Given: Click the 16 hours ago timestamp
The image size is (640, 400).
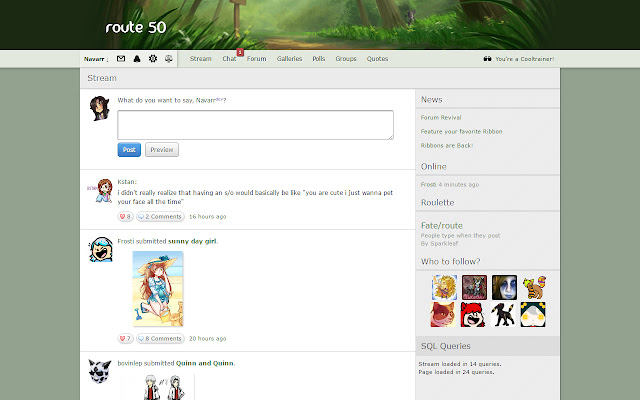Looking at the screenshot, I should point(207,217).
